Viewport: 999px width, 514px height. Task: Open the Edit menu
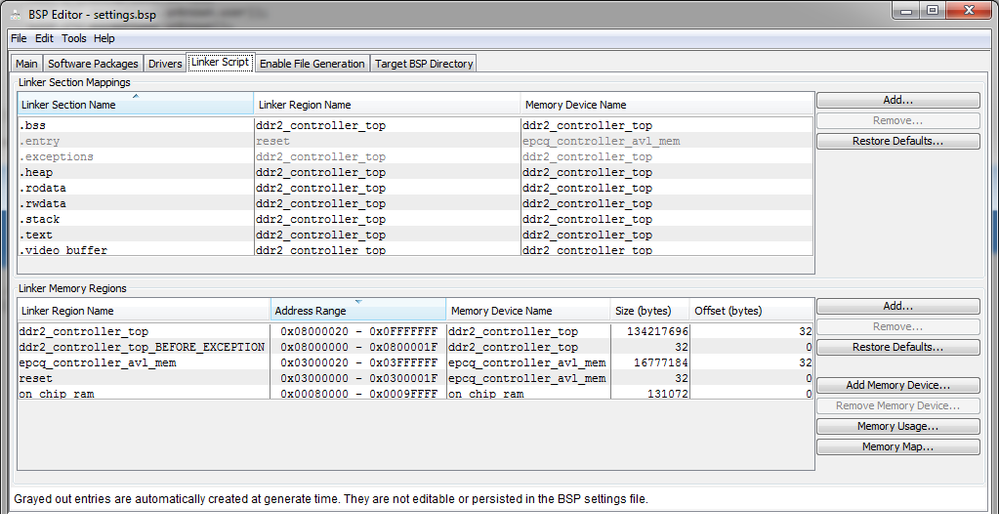(x=44, y=38)
